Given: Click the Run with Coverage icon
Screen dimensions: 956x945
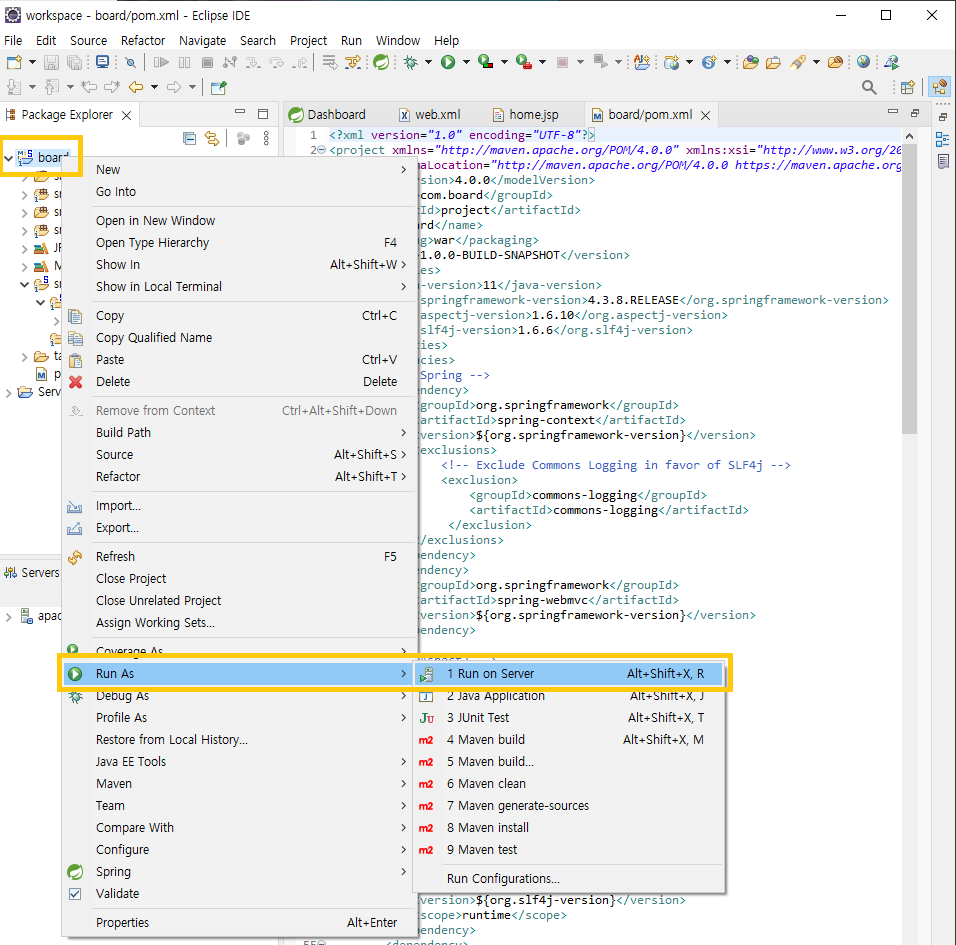Looking at the screenshot, I should tap(486, 62).
